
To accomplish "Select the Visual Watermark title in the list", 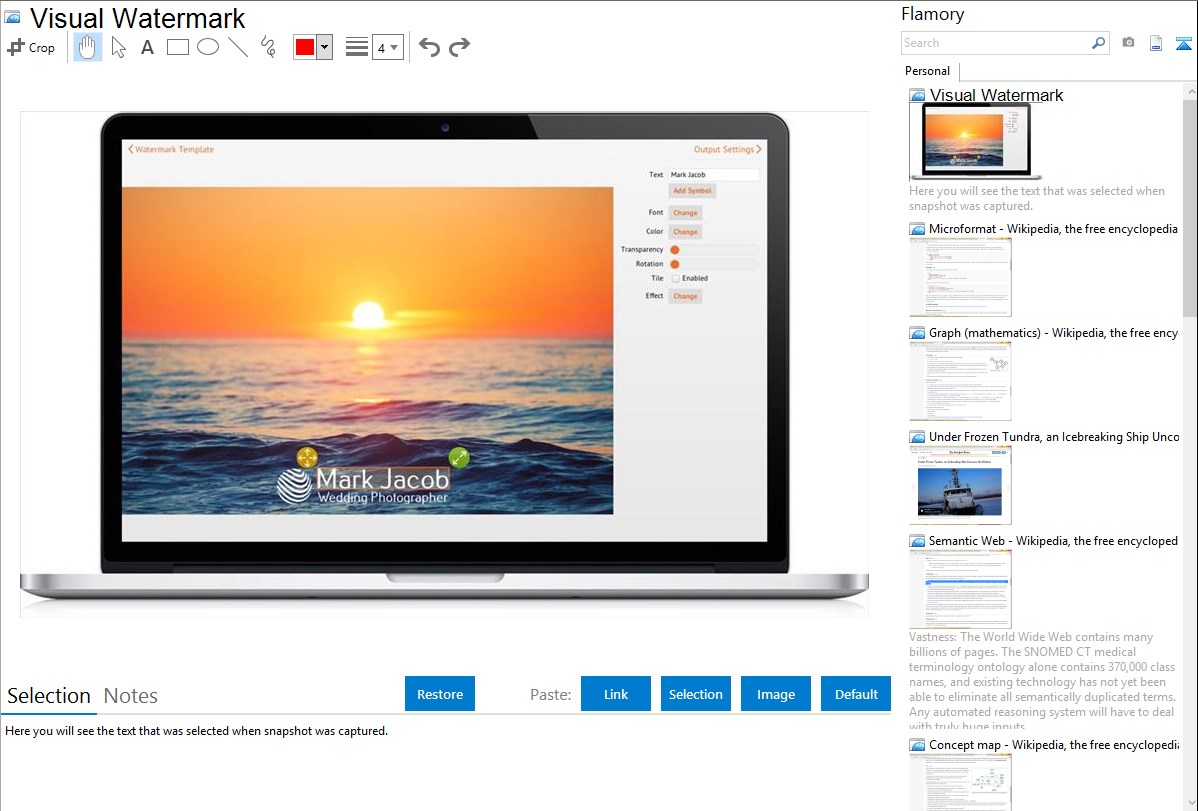I will (x=996, y=95).
